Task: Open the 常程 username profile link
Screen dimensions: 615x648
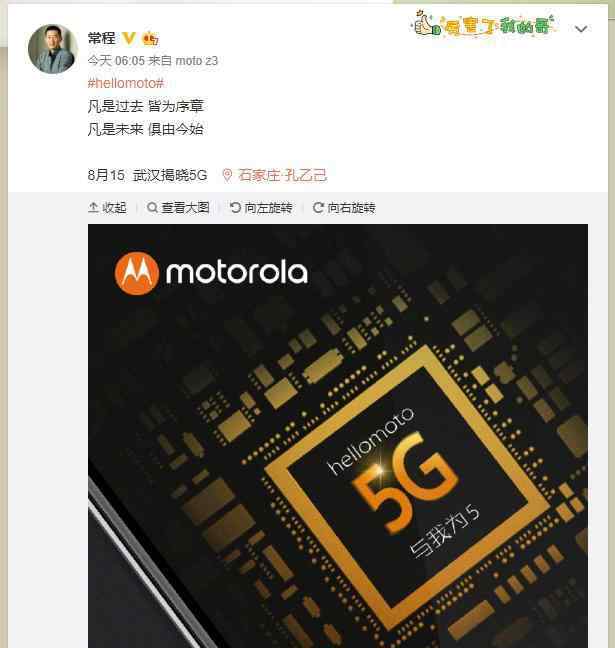Action: [101, 38]
